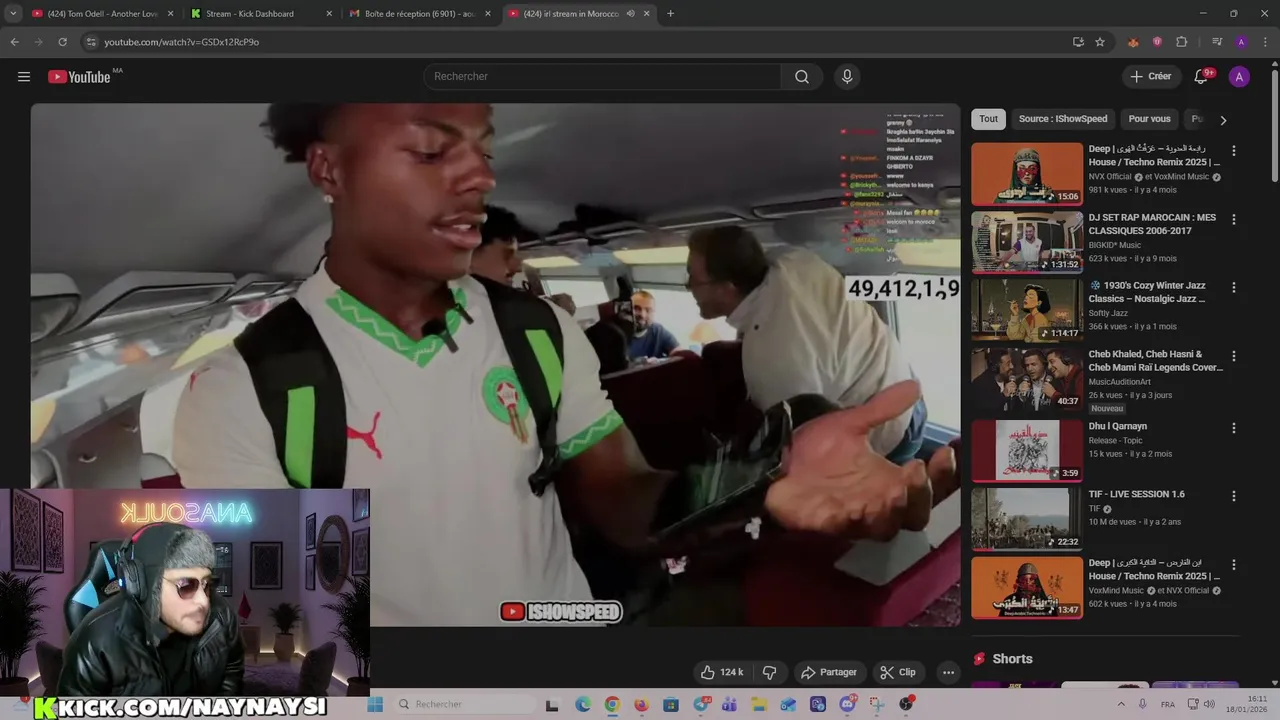This screenshot has width=1280, height=720.
Task: Click the Clip button
Action: [898, 672]
